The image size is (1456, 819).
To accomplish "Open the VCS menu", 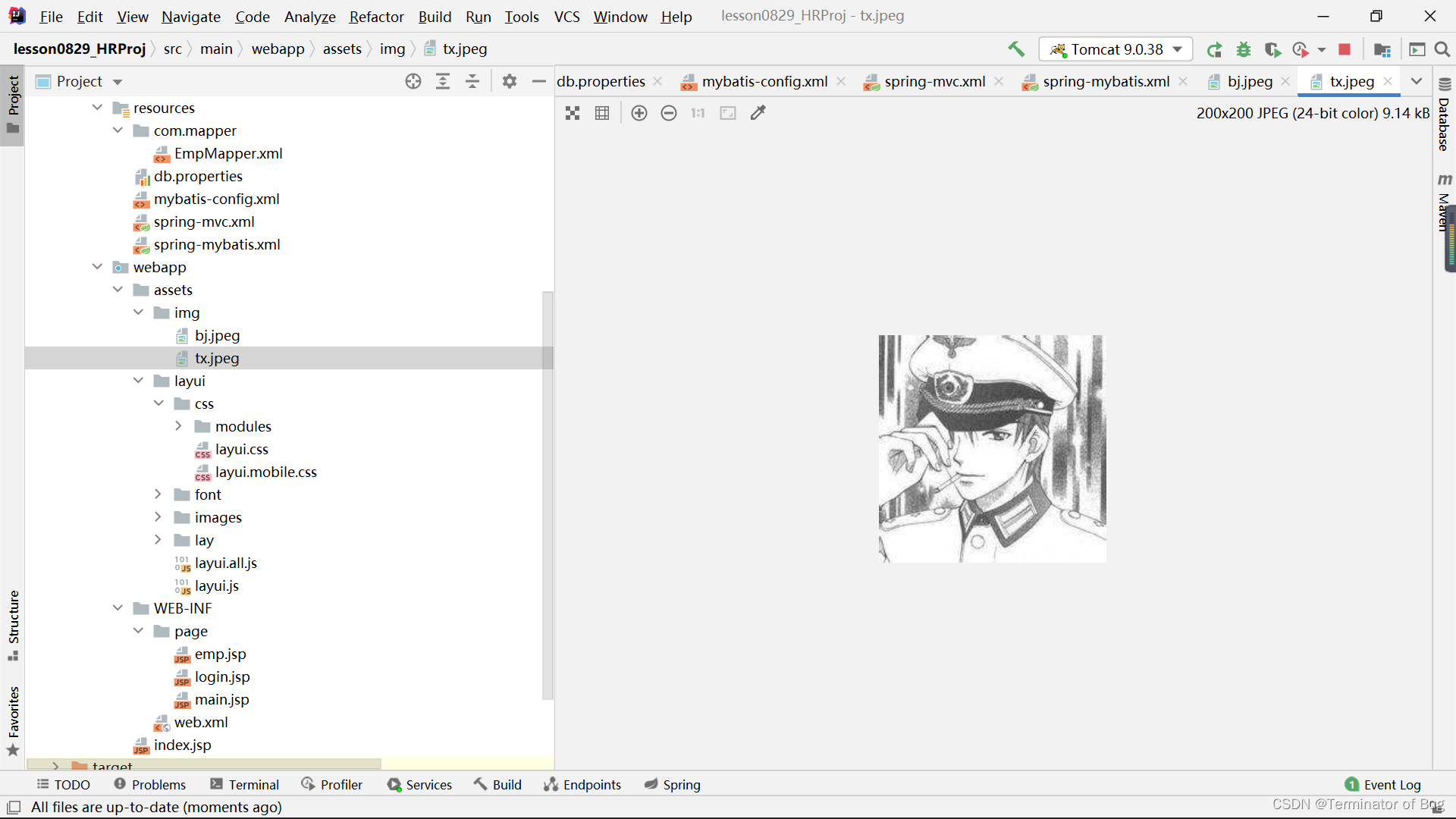I will (x=566, y=17).
